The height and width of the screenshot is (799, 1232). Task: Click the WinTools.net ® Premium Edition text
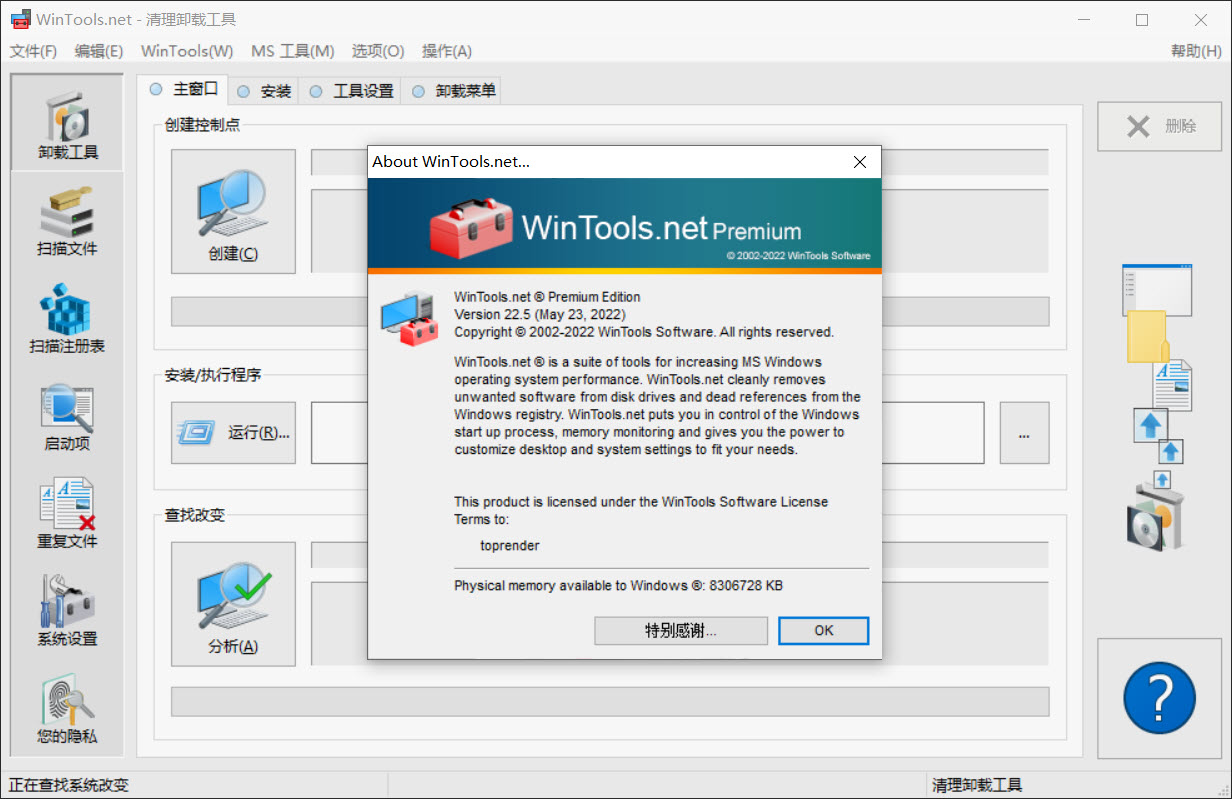[x=547, y=297]
